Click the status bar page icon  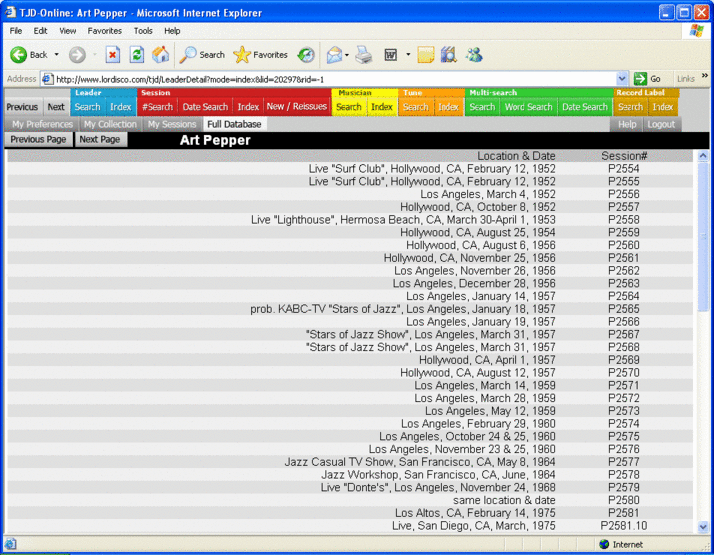[11, 544]
